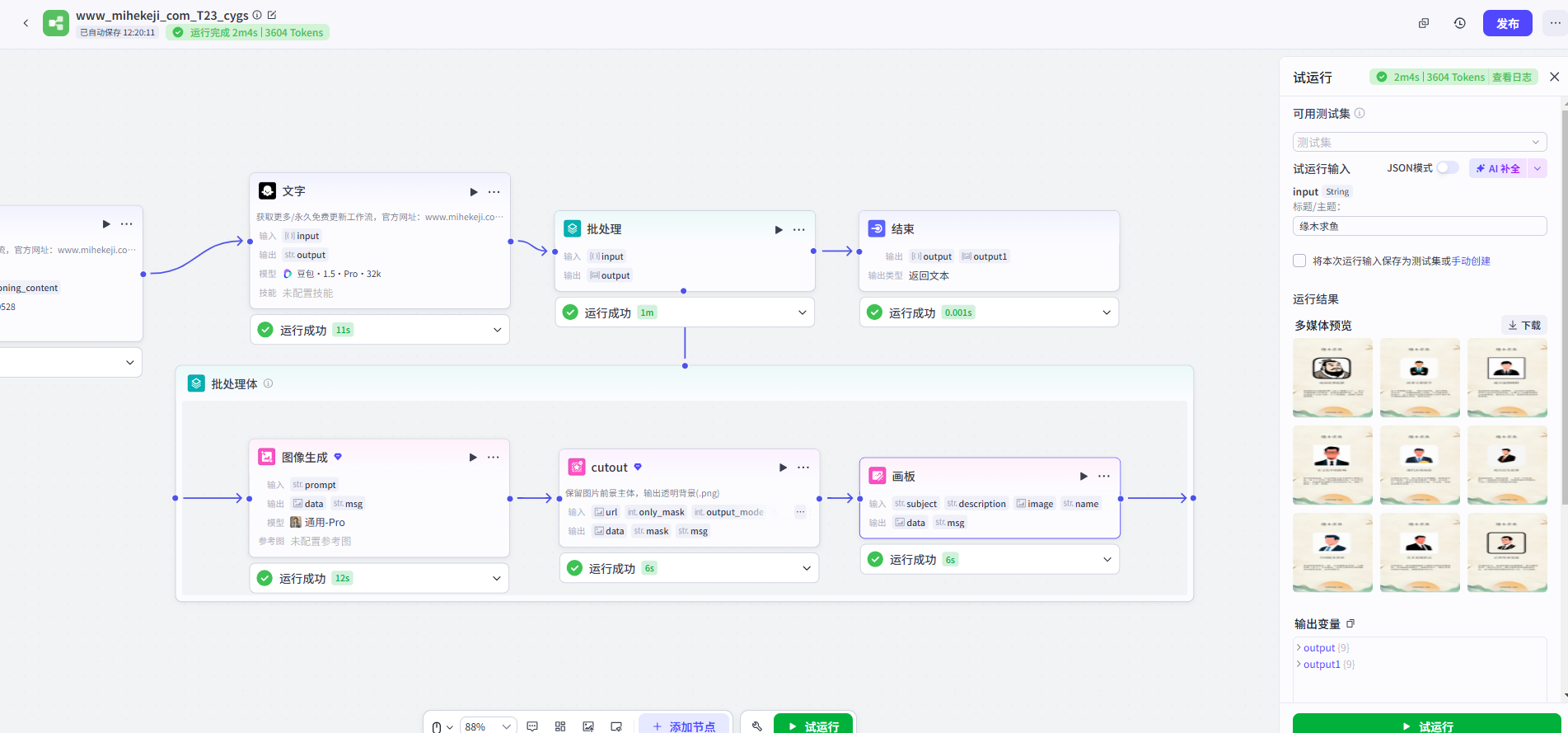The image size is (1568, 733).
Task: Check the save run input as test set box
Action: tap(1299, 261)
